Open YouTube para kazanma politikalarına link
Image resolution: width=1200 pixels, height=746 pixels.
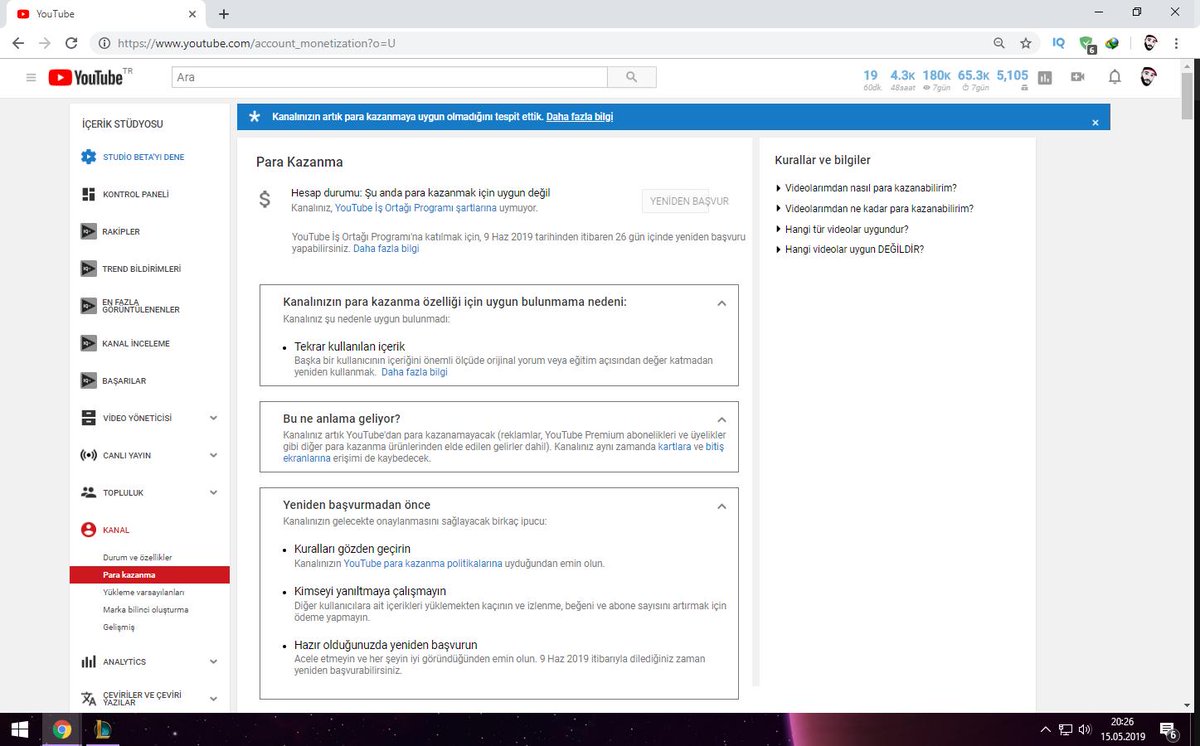(x=423, y=563)
